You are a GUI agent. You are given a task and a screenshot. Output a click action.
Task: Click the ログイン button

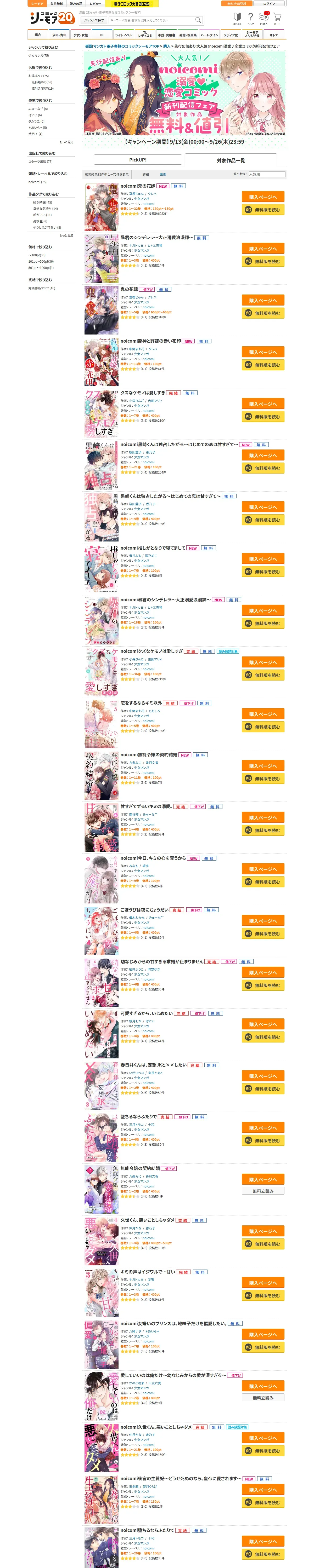269,4
